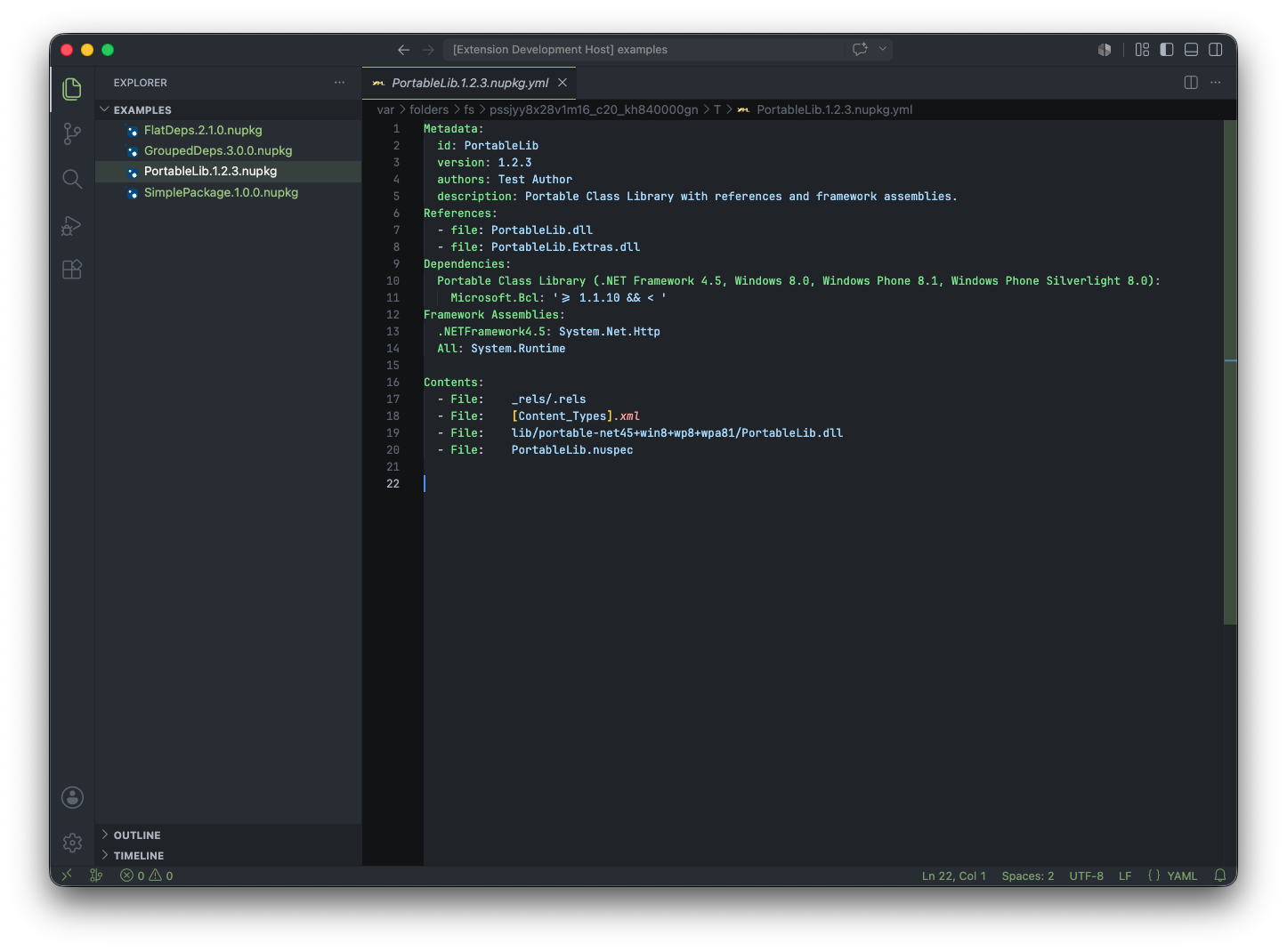The width and height of the screenshot is (1287, 952).
Task: Open FlatDeps.2.1.0.nupkg in explorer
Action: click(229, 130)
